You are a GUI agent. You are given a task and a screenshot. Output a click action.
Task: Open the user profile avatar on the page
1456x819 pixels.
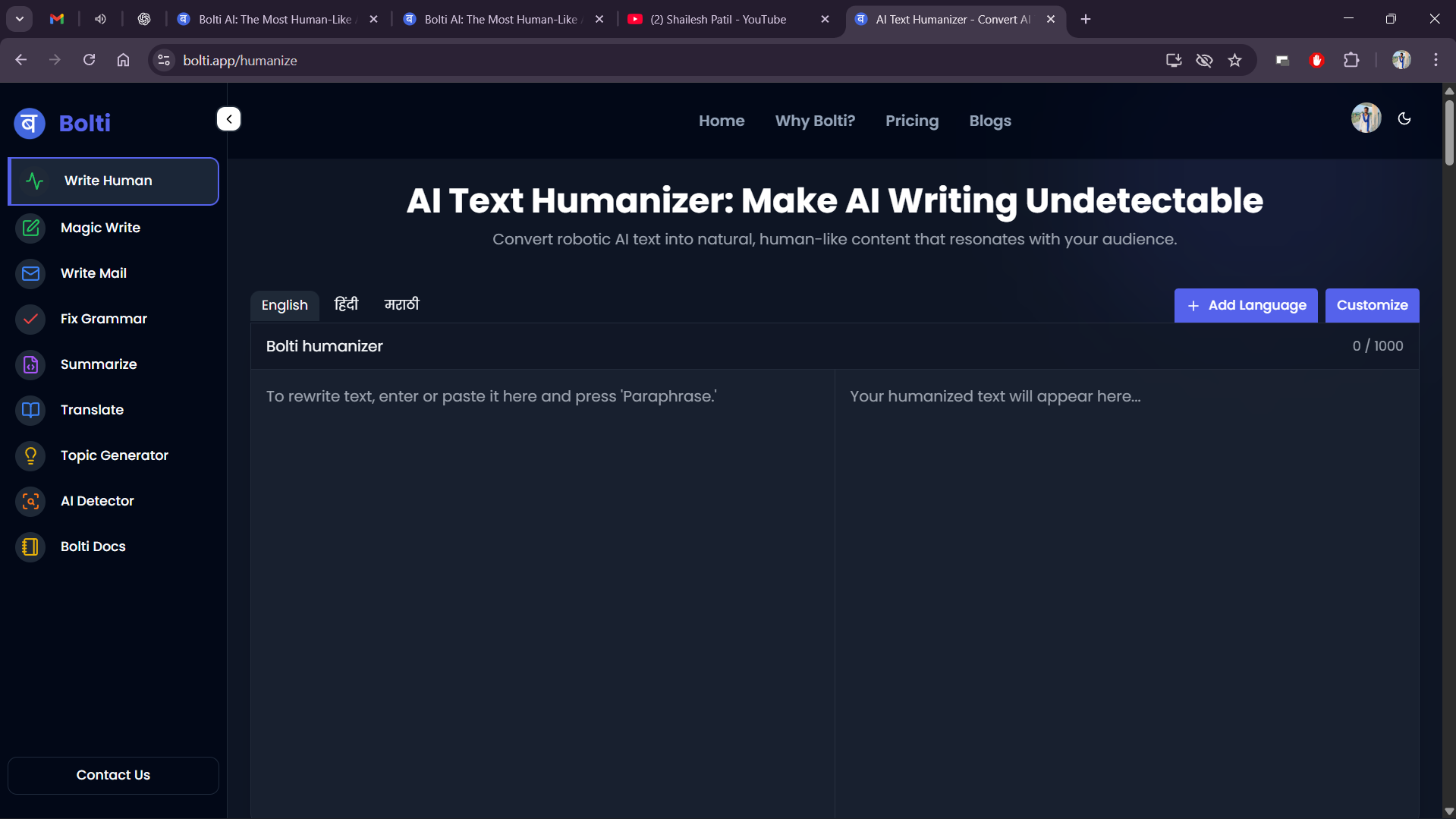pos(1365,118)
